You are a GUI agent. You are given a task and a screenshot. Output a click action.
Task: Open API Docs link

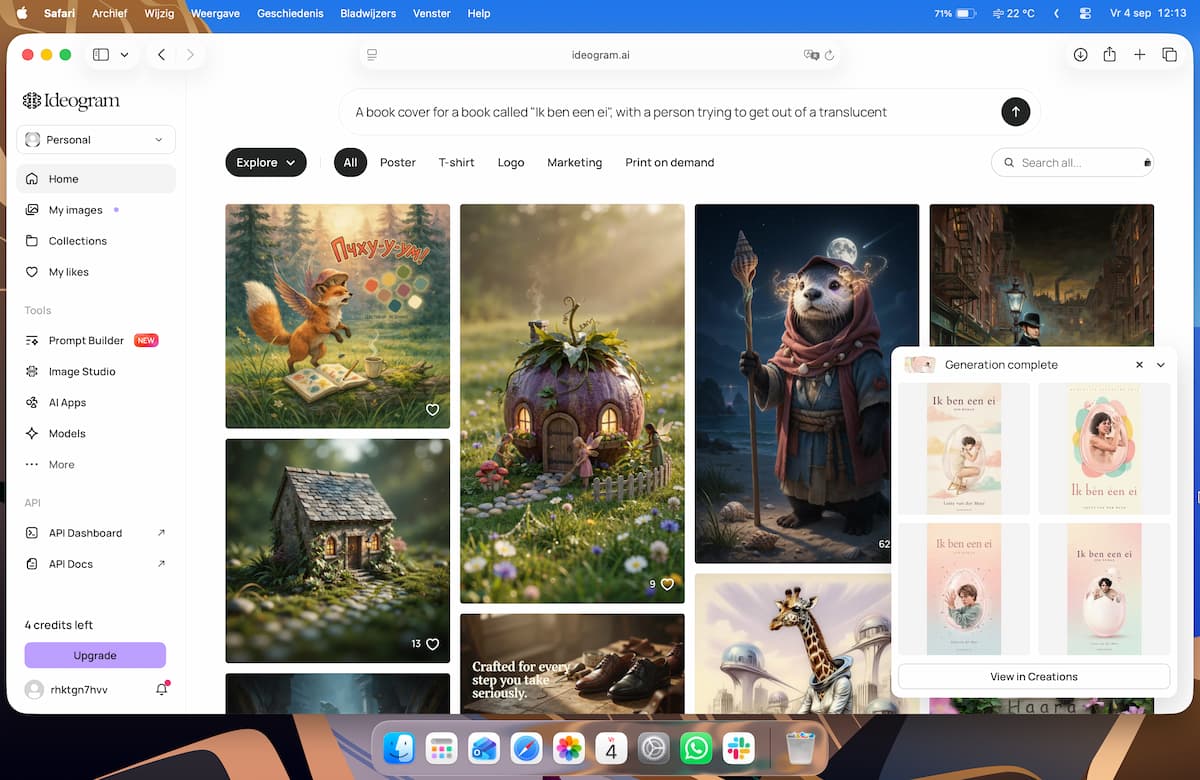click(96, 564)
